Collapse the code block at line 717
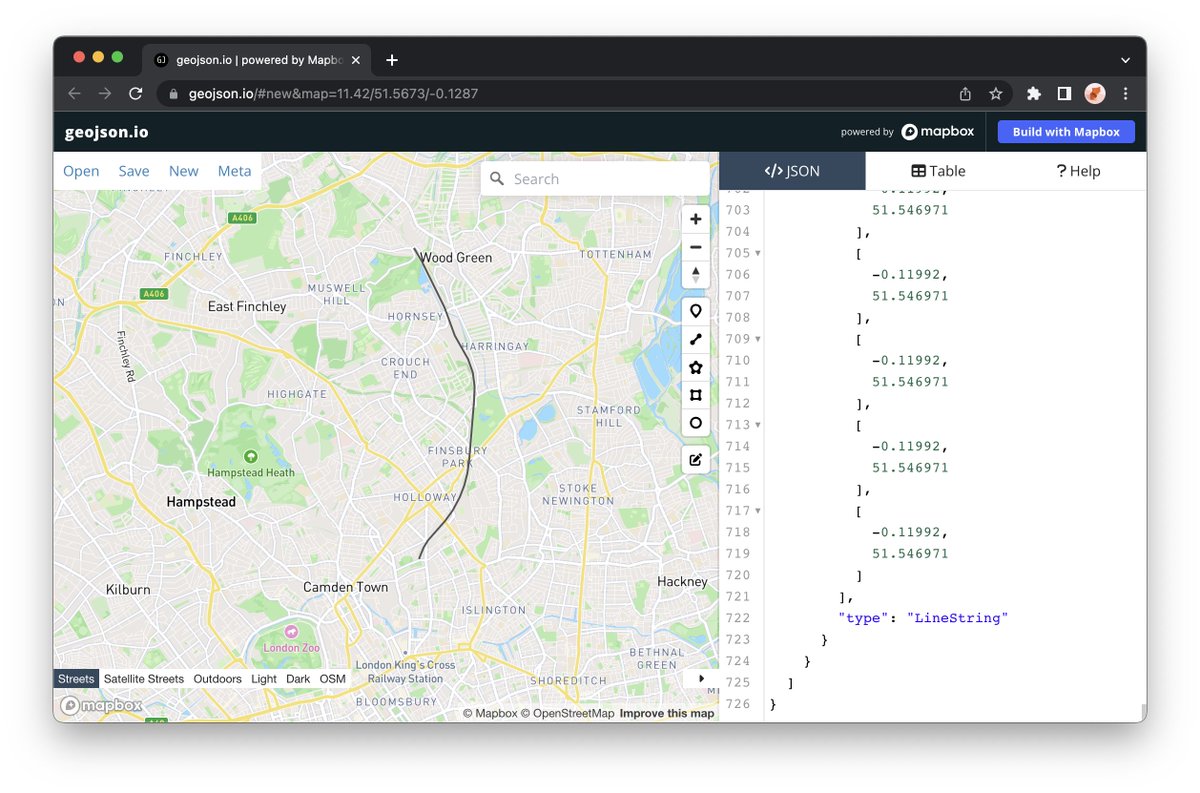This screenshot has height=793, width=1200. 758,511
